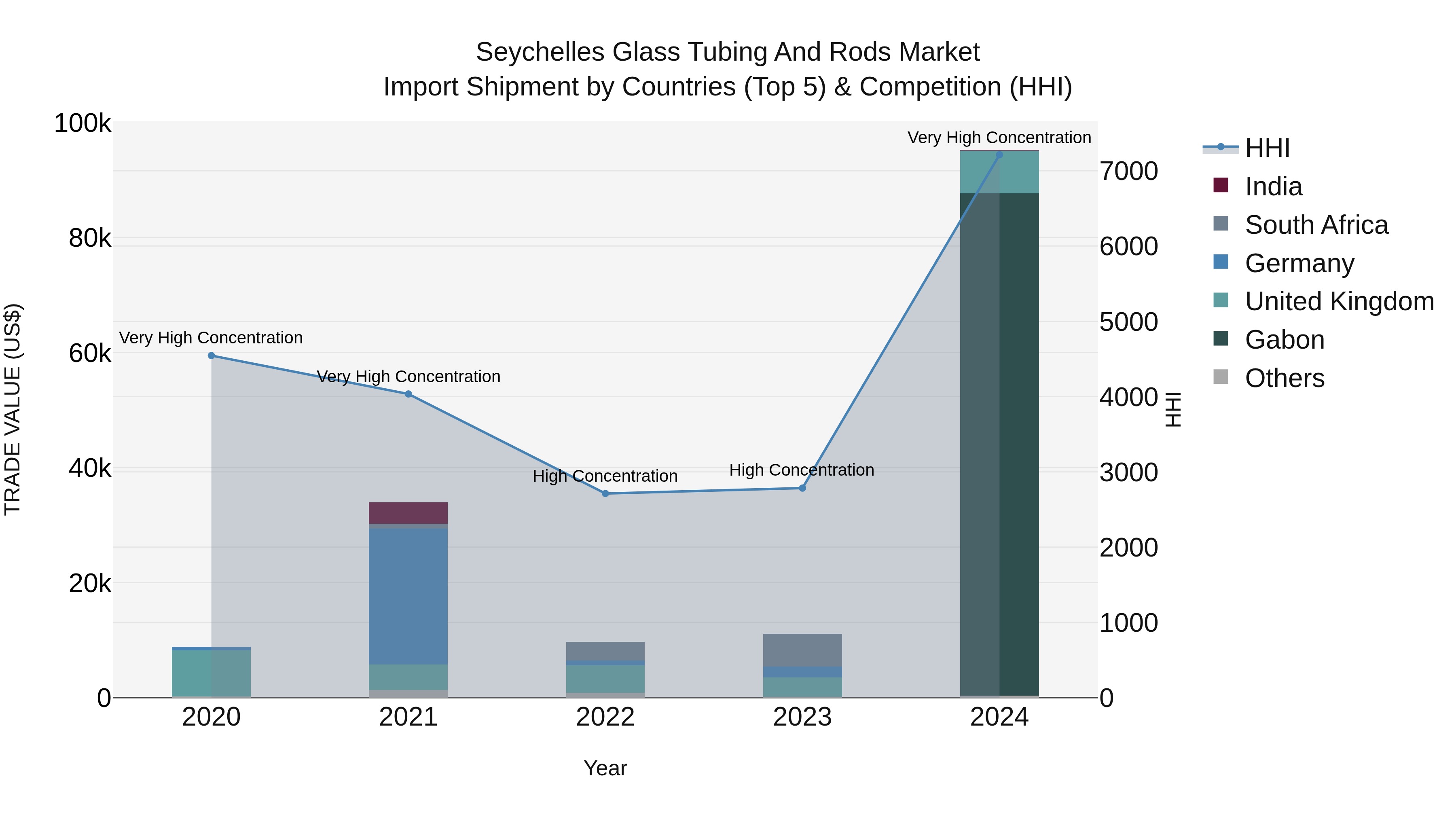Click the India bar segment for 2021

point(408,513)
